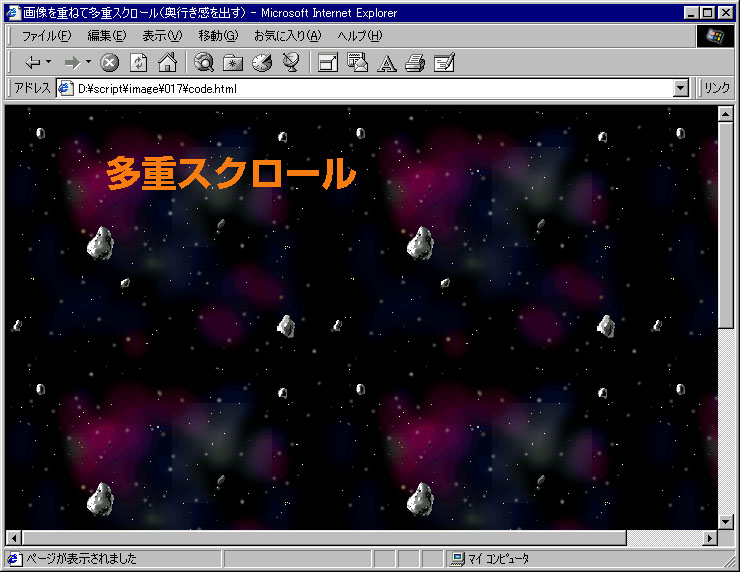Open the 表示(V) menu
The width and height of the screenshot is (740, 572).
(x=162, y=36)
